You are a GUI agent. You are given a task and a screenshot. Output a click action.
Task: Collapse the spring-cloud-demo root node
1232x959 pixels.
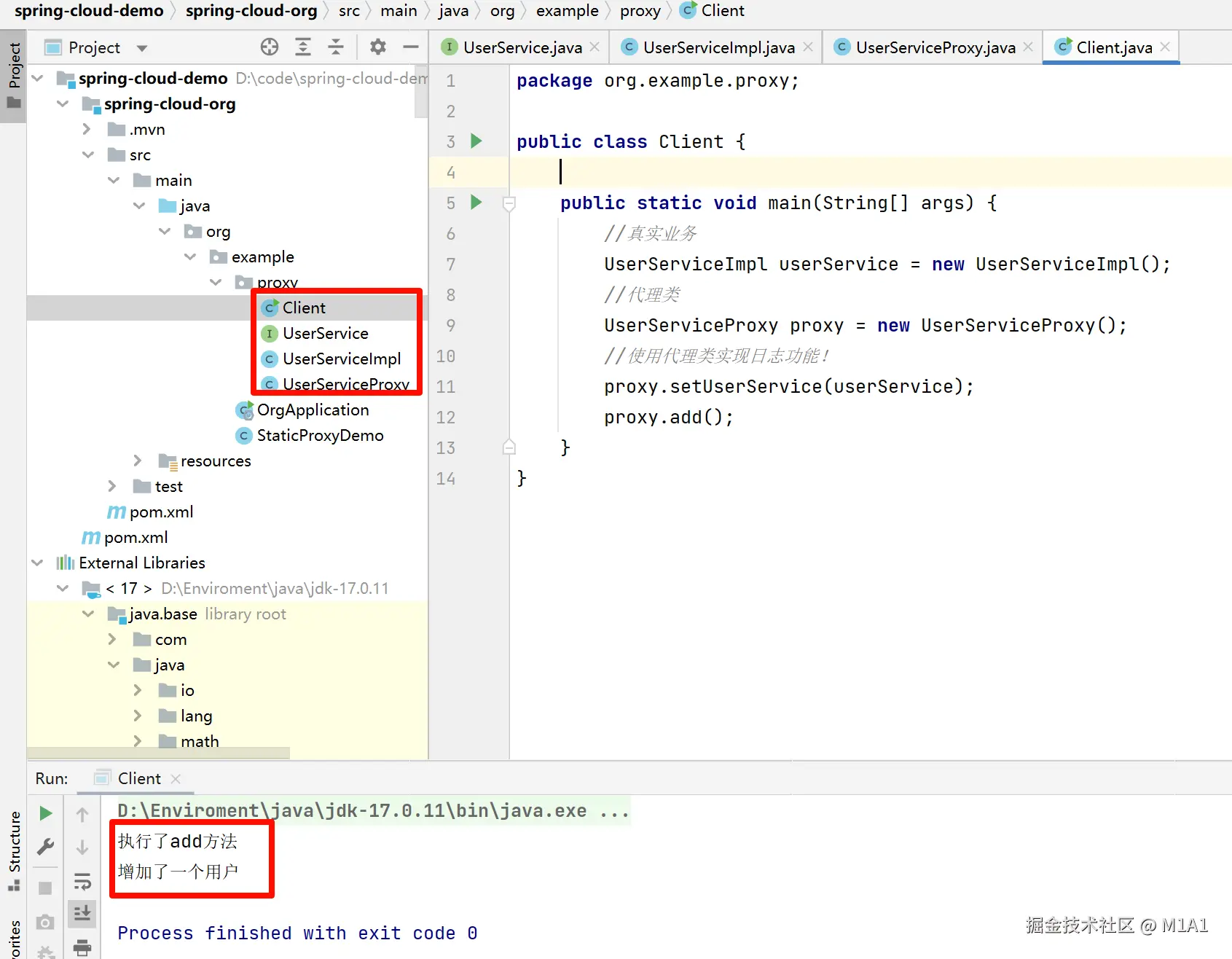click(38, 78)
